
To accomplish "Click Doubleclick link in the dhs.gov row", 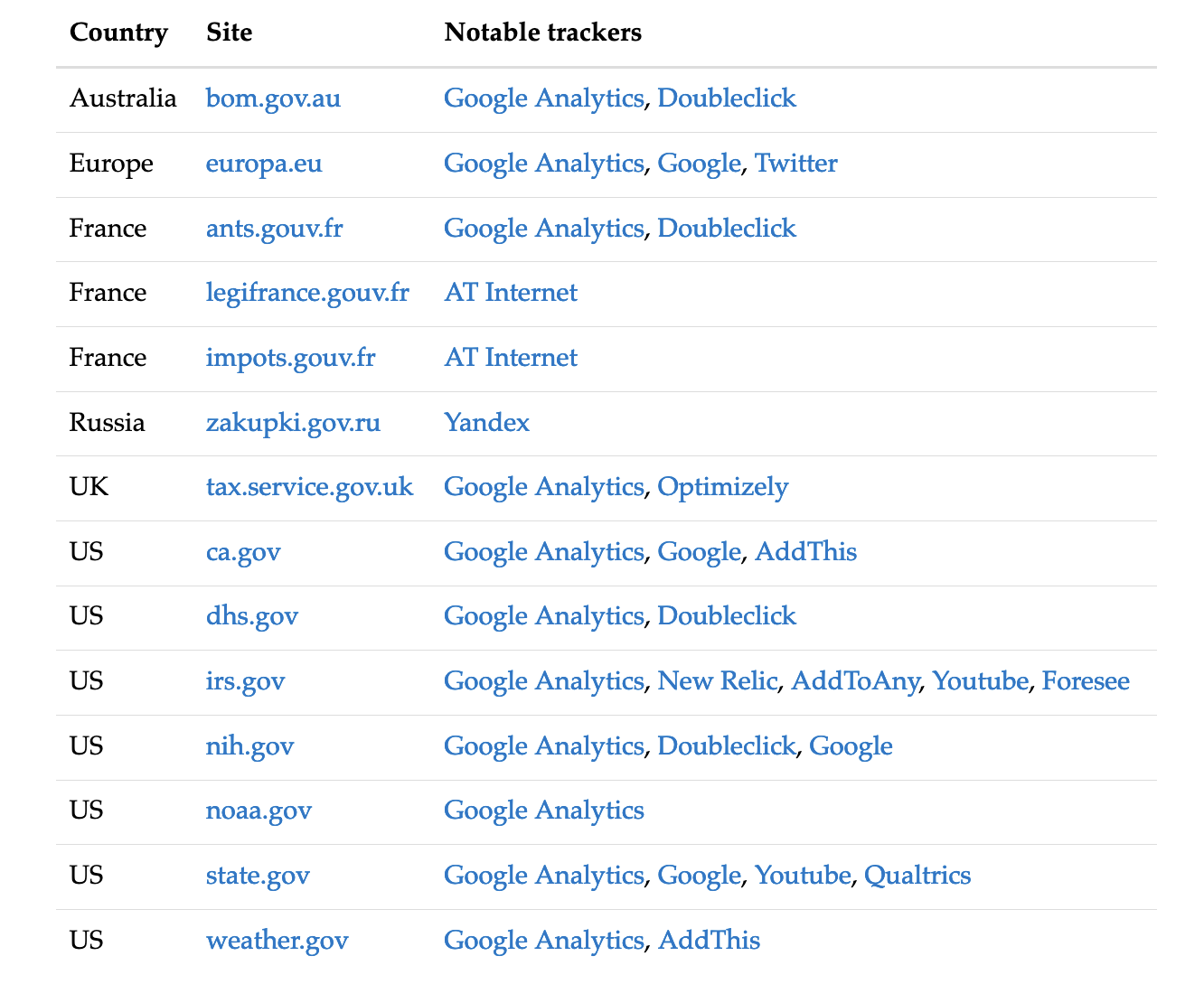I will click(726, 615).
